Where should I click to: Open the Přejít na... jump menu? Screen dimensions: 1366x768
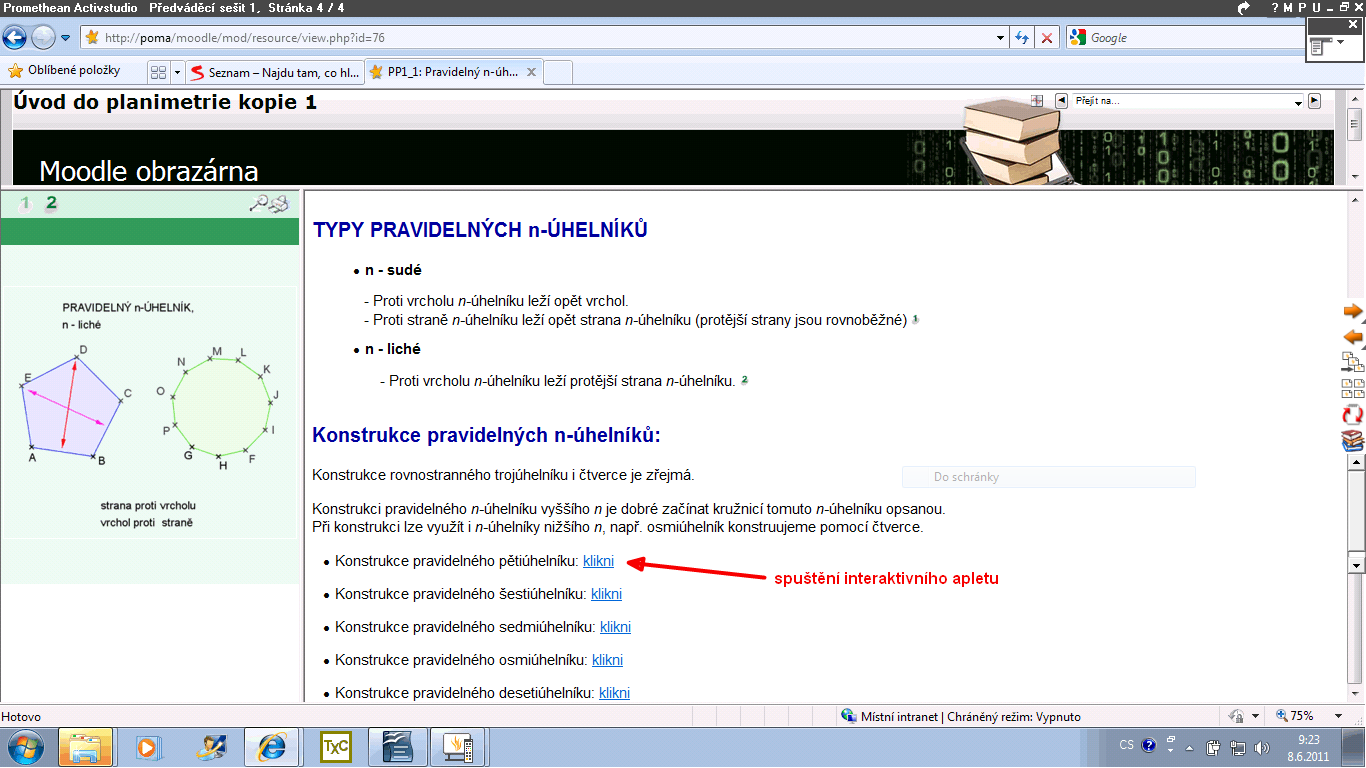[x=1189, y=101]
